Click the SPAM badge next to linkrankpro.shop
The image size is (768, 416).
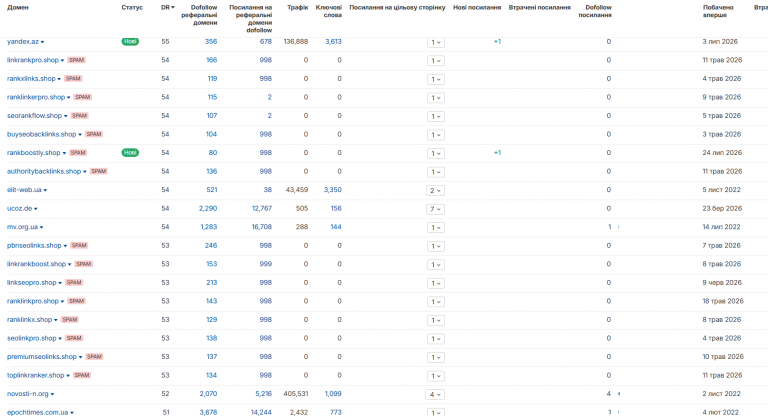pyautogui.click(x=76, y=60)
